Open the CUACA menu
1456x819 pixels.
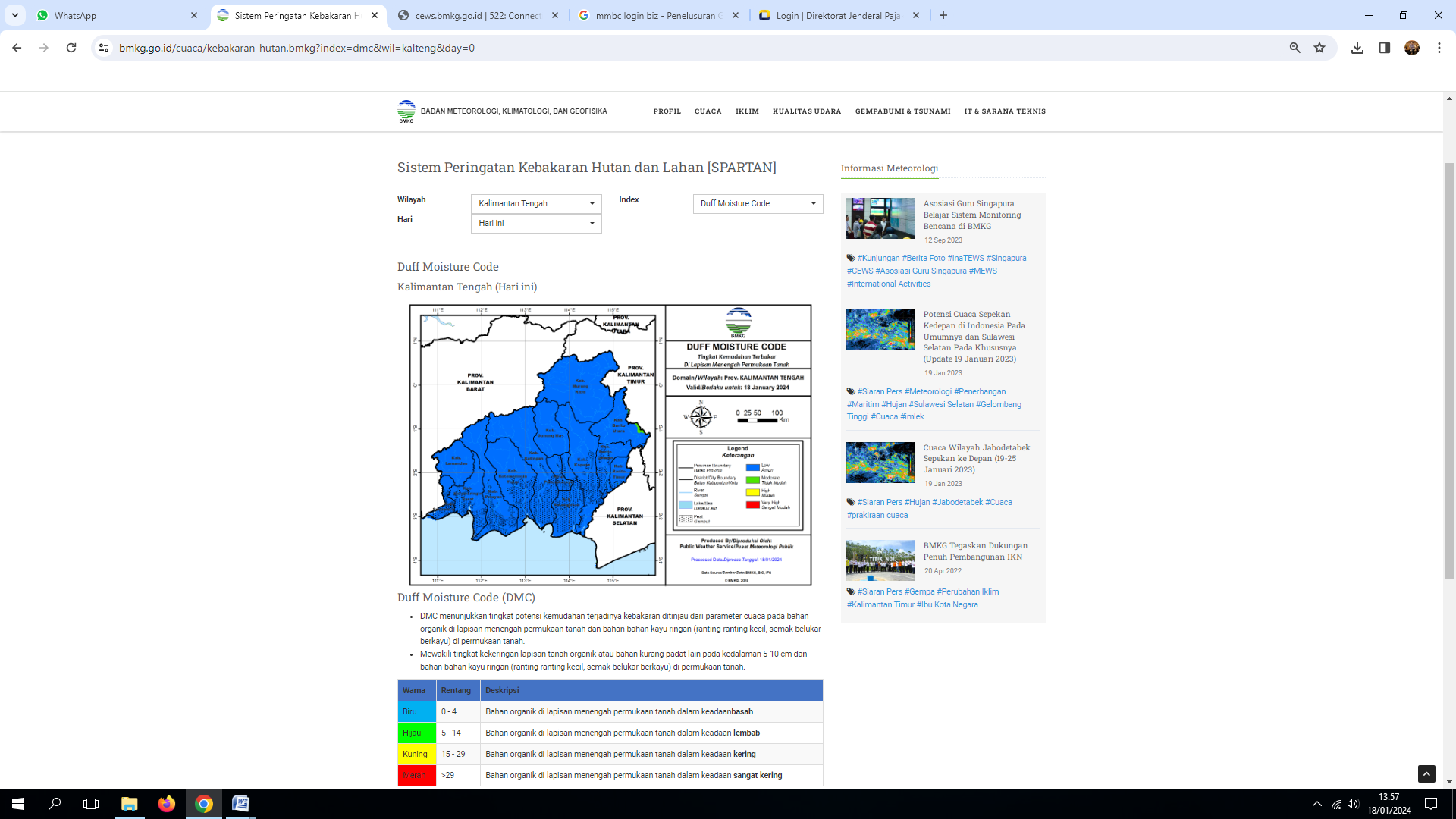point(708,111)
